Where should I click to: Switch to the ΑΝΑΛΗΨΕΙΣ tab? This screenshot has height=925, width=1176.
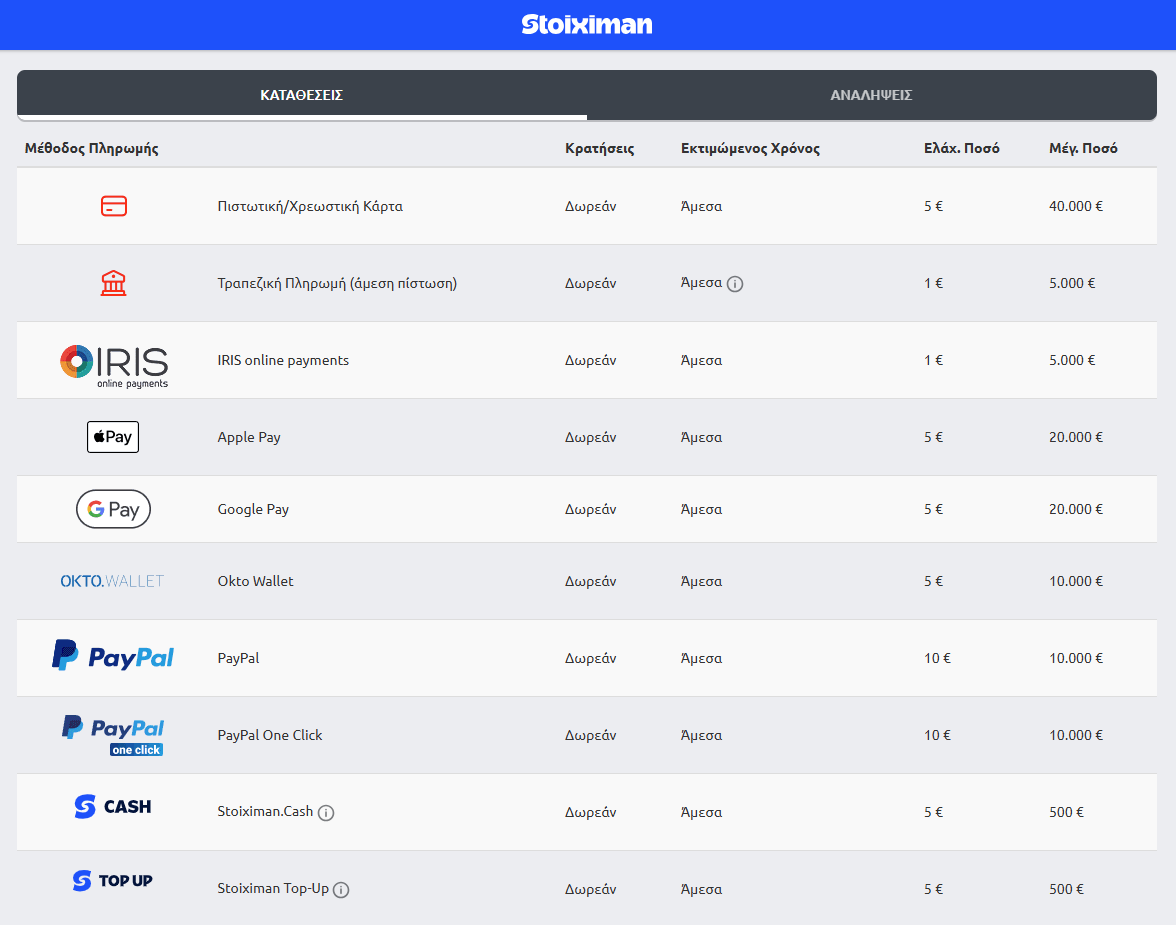point(871,95)
